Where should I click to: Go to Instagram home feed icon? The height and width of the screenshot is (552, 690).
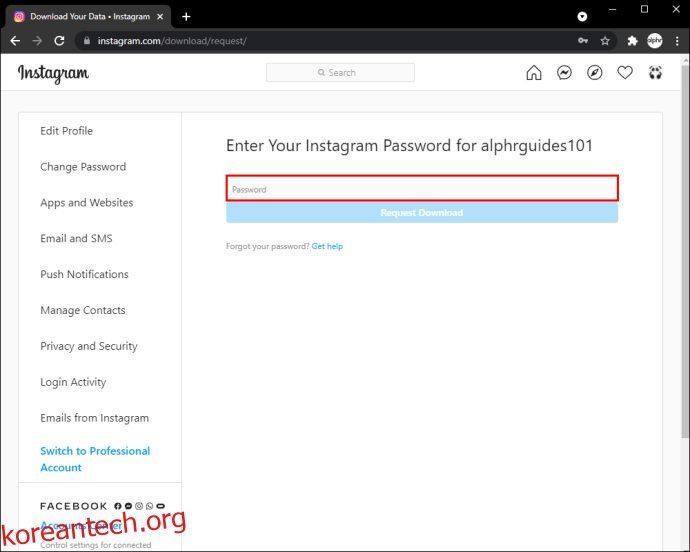(x=533, y=73)
